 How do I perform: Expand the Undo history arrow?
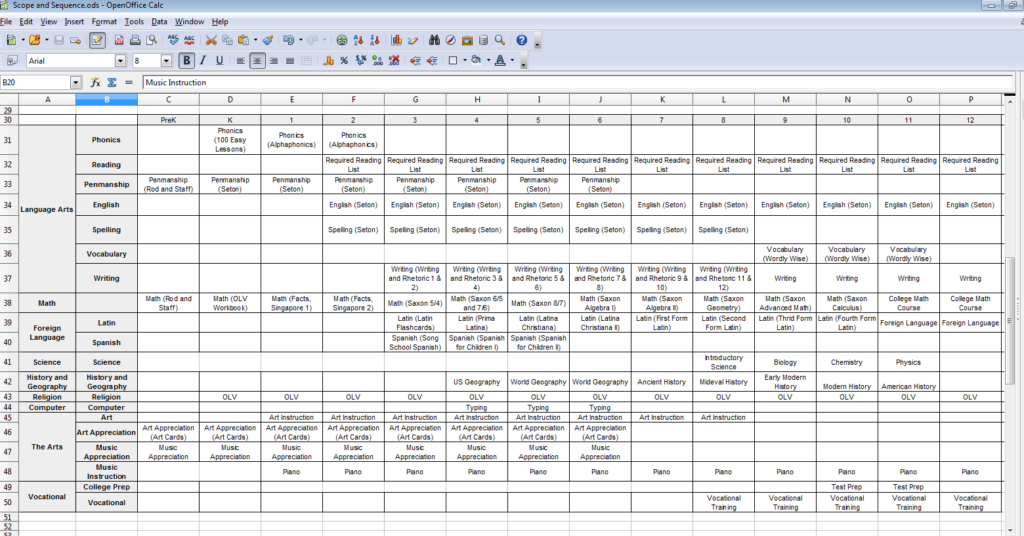(x=300, y=40)
